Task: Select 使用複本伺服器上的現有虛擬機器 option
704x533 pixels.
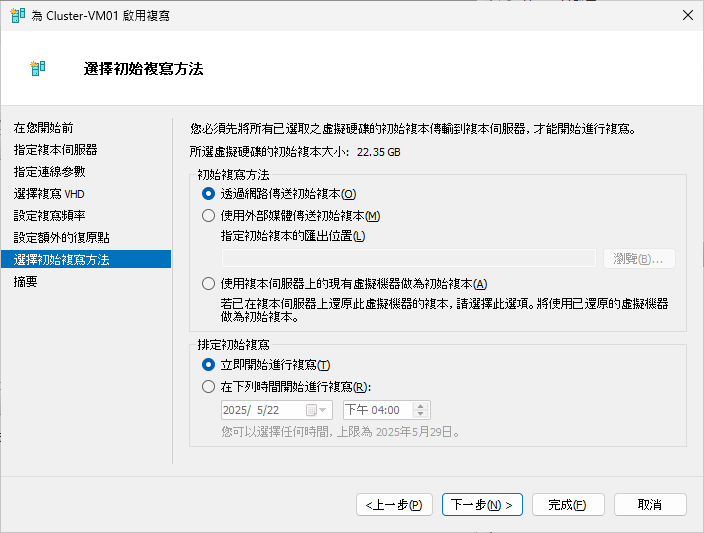Action: 209,284
